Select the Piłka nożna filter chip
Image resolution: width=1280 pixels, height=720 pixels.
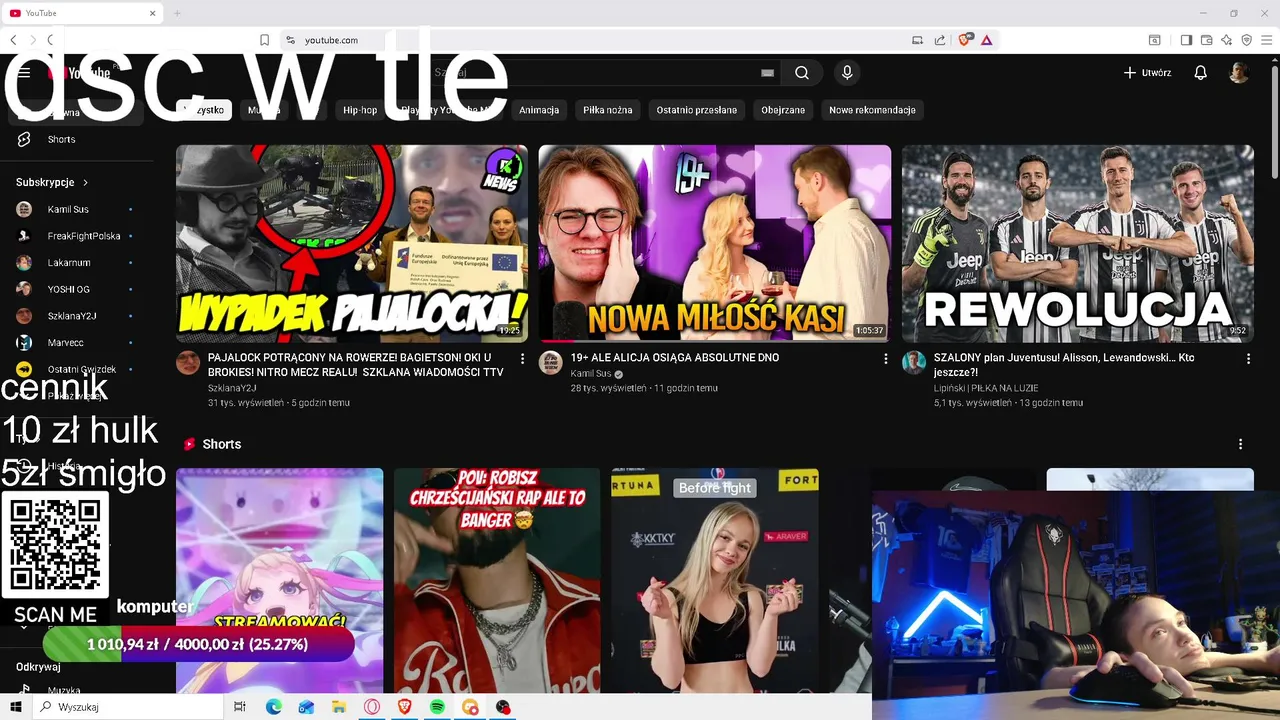(x=608, y=110)
